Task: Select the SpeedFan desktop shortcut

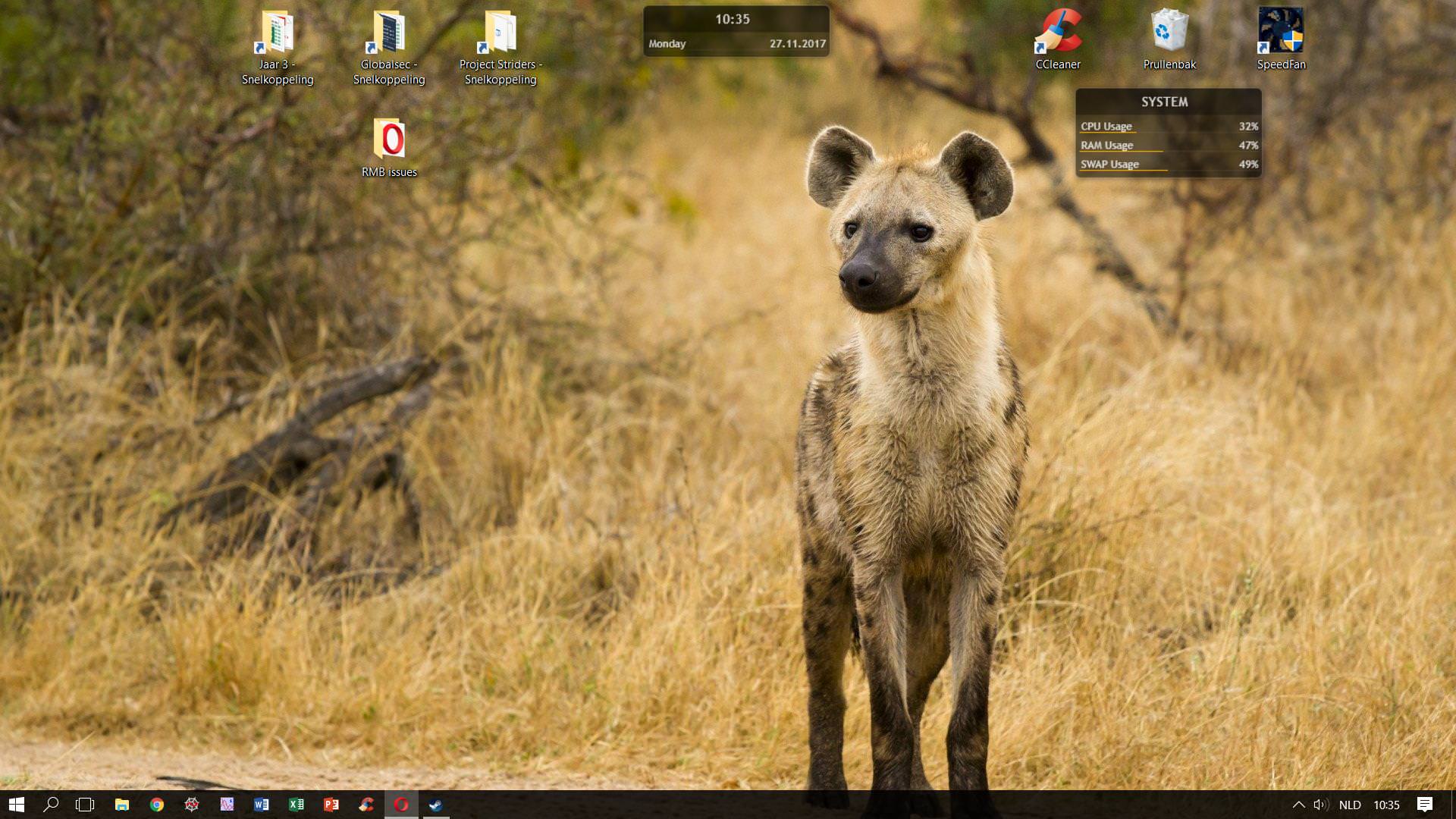Action: (x=1281, y=39)
